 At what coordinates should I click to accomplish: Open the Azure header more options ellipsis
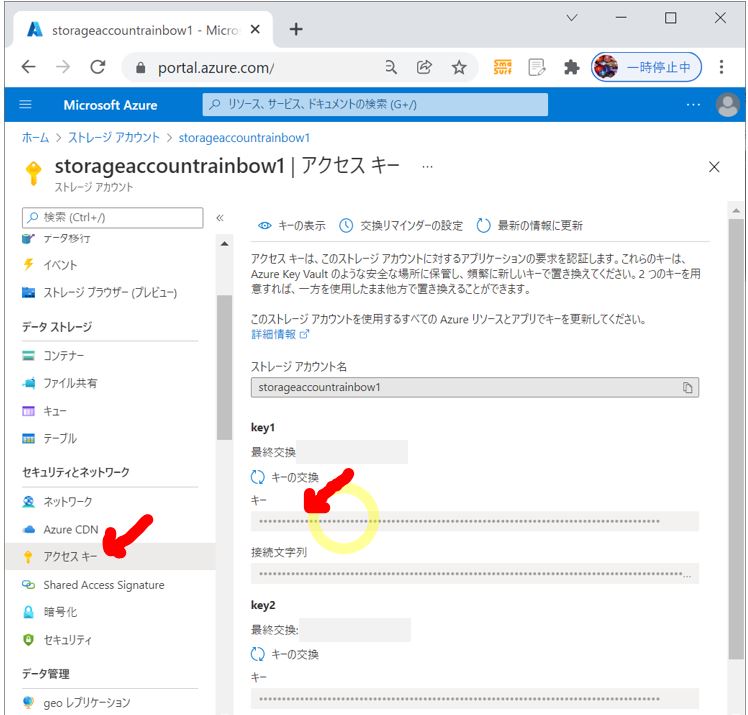[693, 104]
